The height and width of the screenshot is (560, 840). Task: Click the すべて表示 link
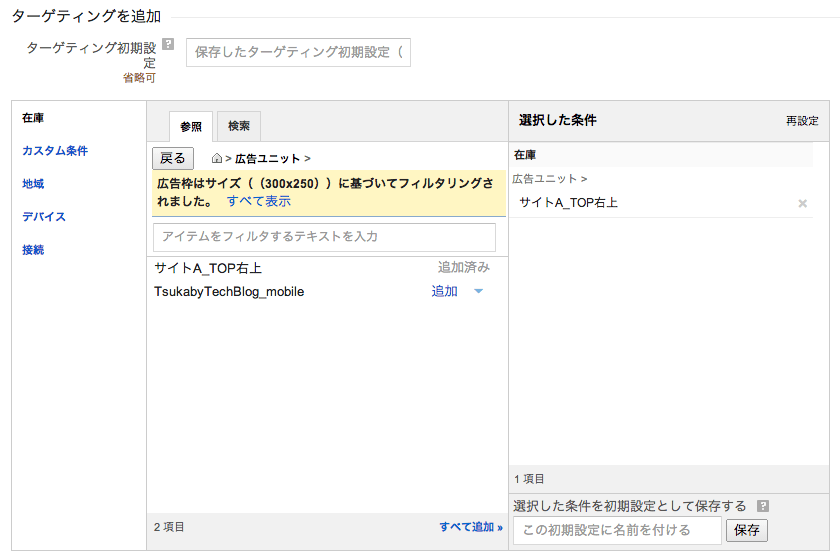(x=258, y=201)
